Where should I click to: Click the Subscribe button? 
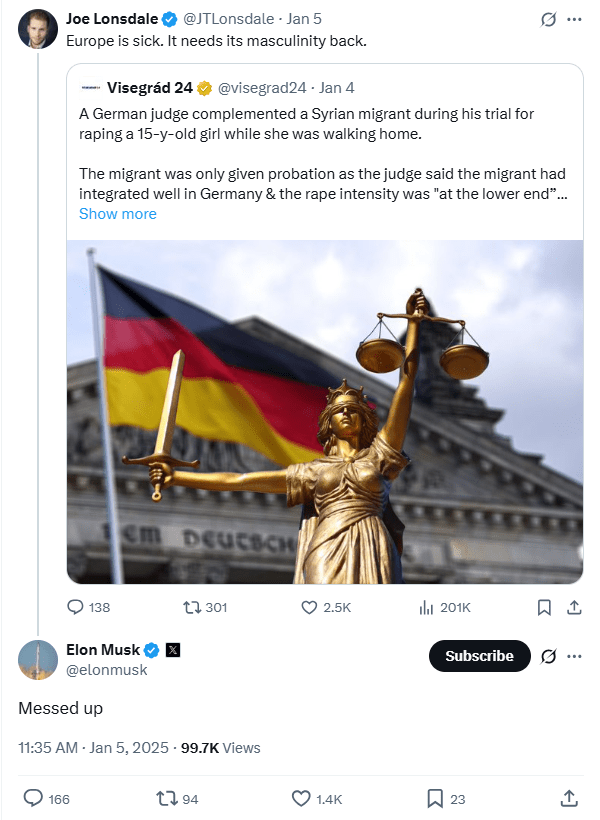click(x=479, y=656)
